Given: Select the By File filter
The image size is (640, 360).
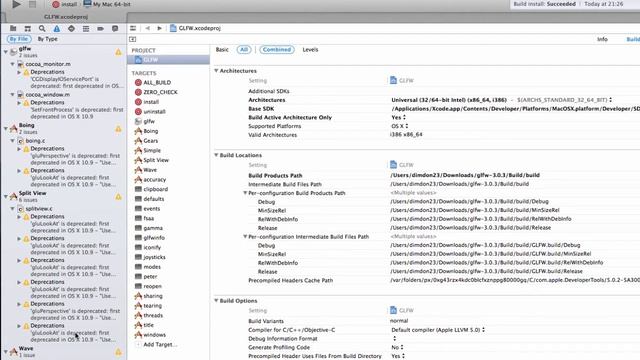Looking at the screenshot, I should coord(19,39).
